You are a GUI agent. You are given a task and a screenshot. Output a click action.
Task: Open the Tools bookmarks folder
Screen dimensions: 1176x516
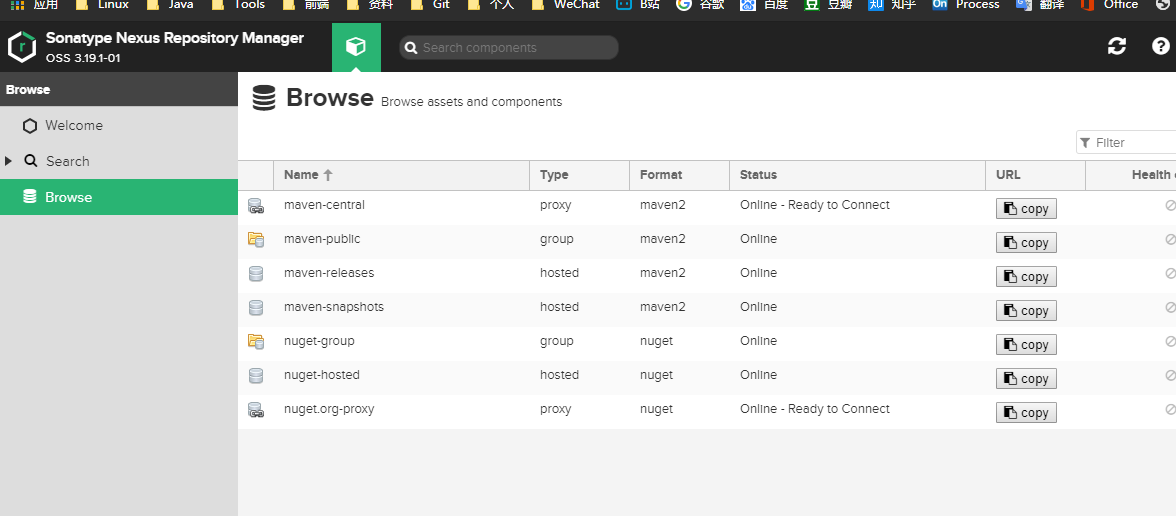pyautogui.click(x=238, y=5)
